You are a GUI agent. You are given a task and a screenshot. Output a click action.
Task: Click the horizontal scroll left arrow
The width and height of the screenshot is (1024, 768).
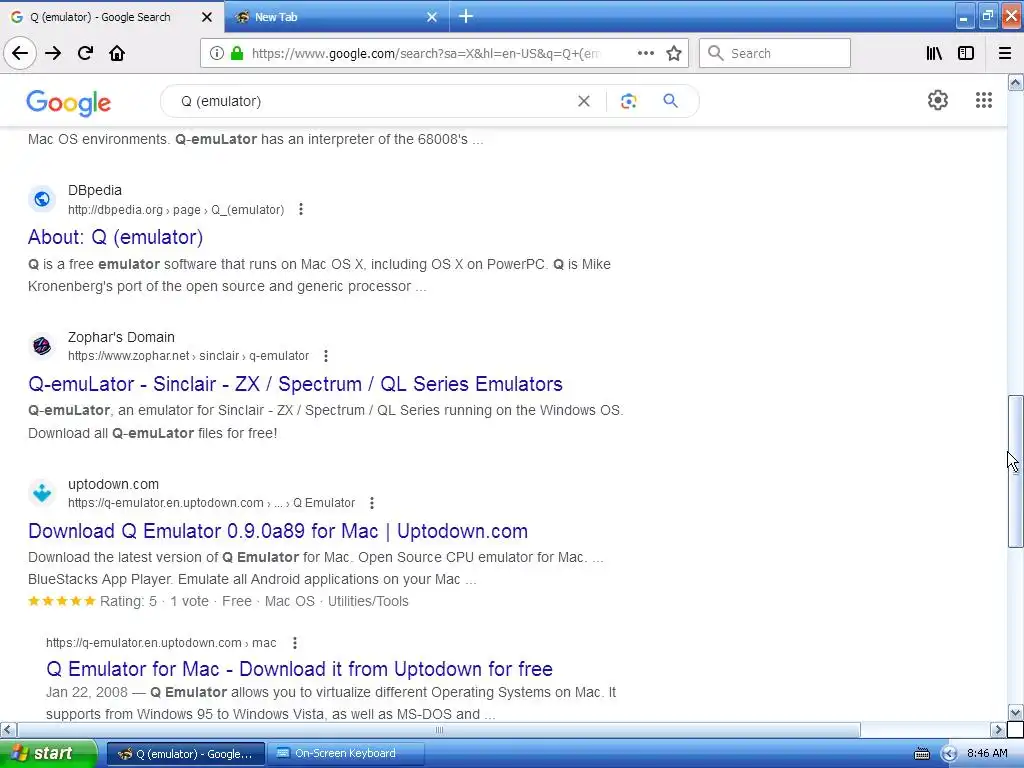8,729
